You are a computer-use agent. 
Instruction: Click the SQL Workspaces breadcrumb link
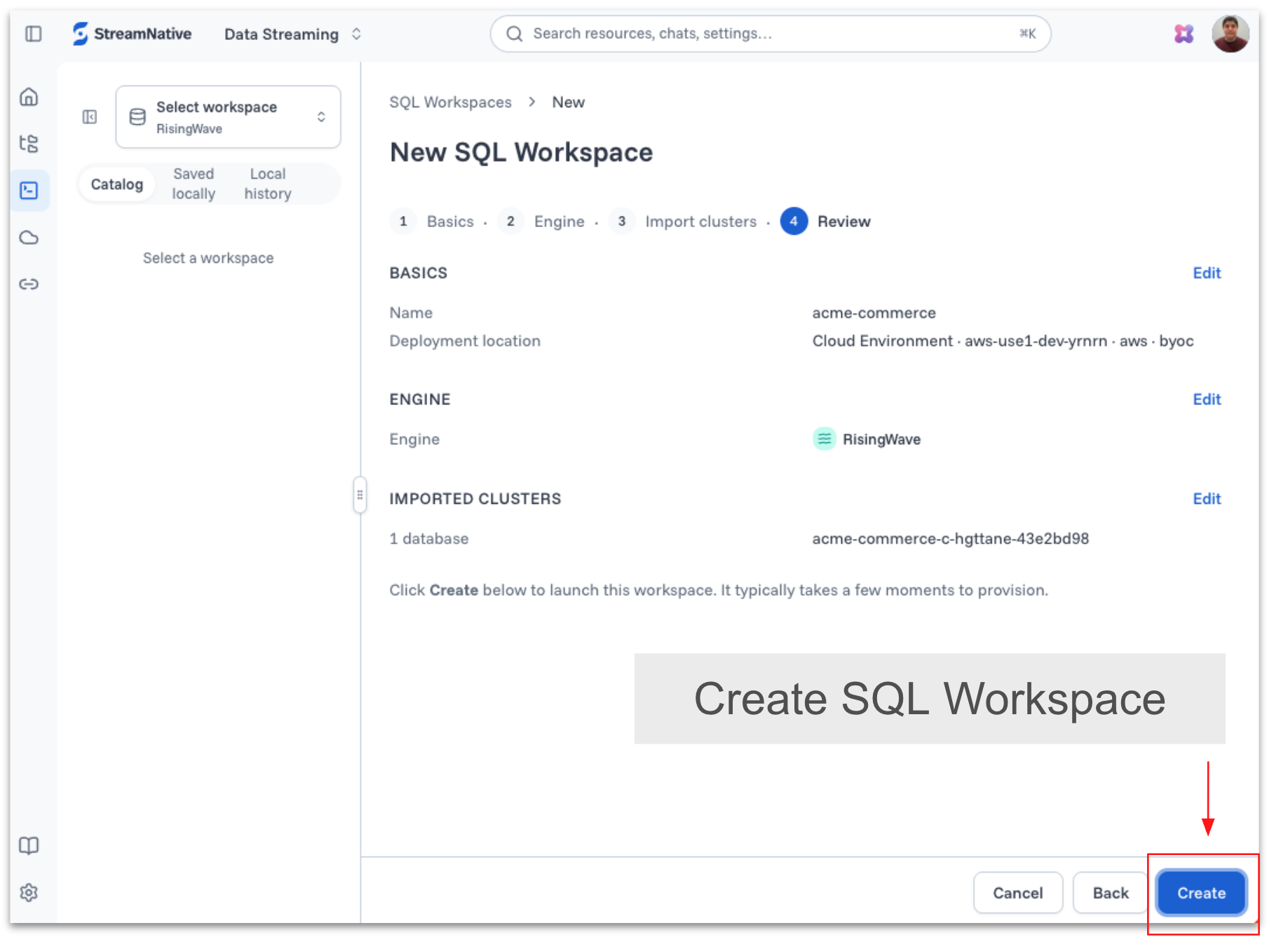[450, 102]
